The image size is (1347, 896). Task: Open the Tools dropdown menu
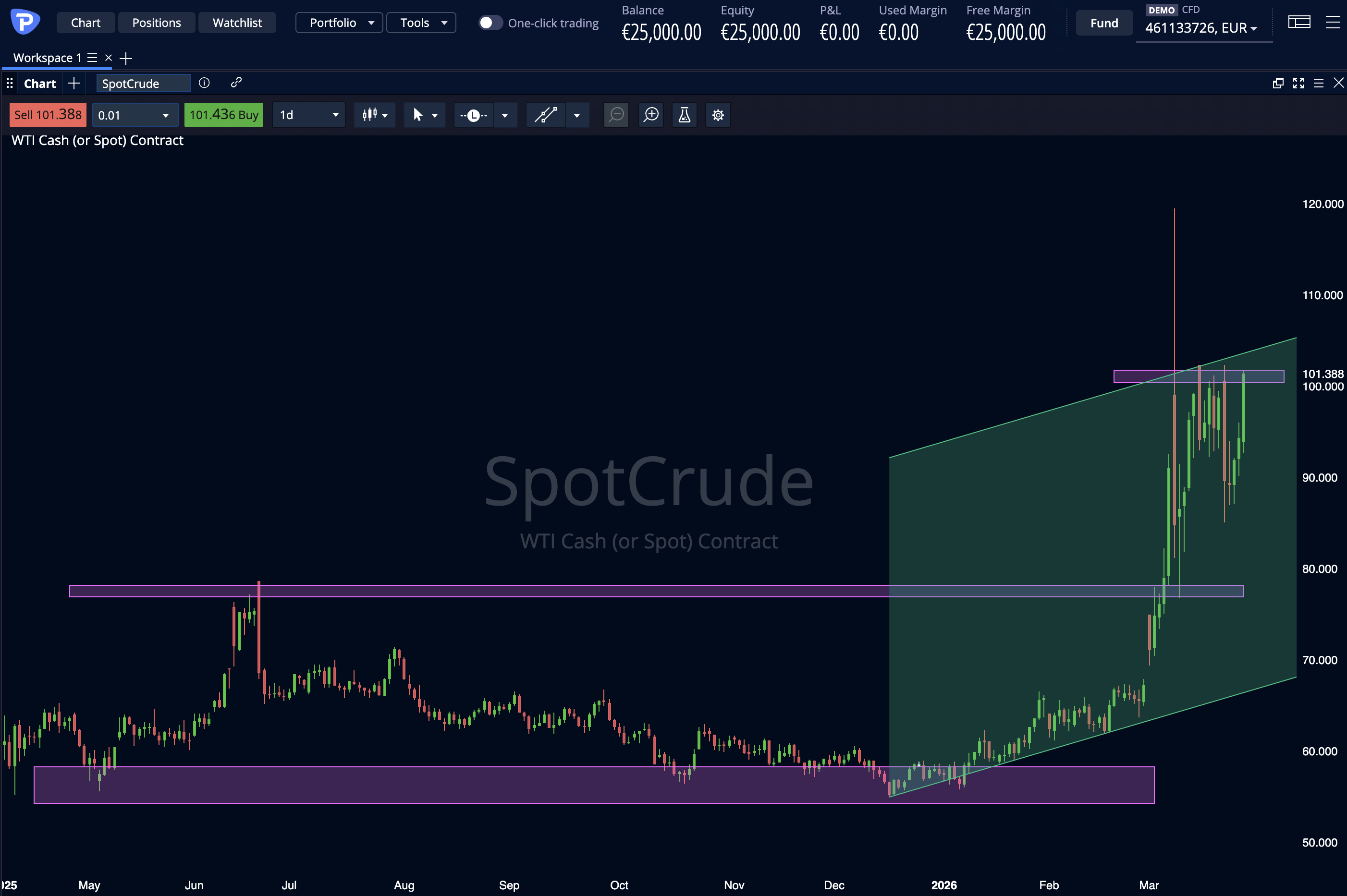pos(421,23)
